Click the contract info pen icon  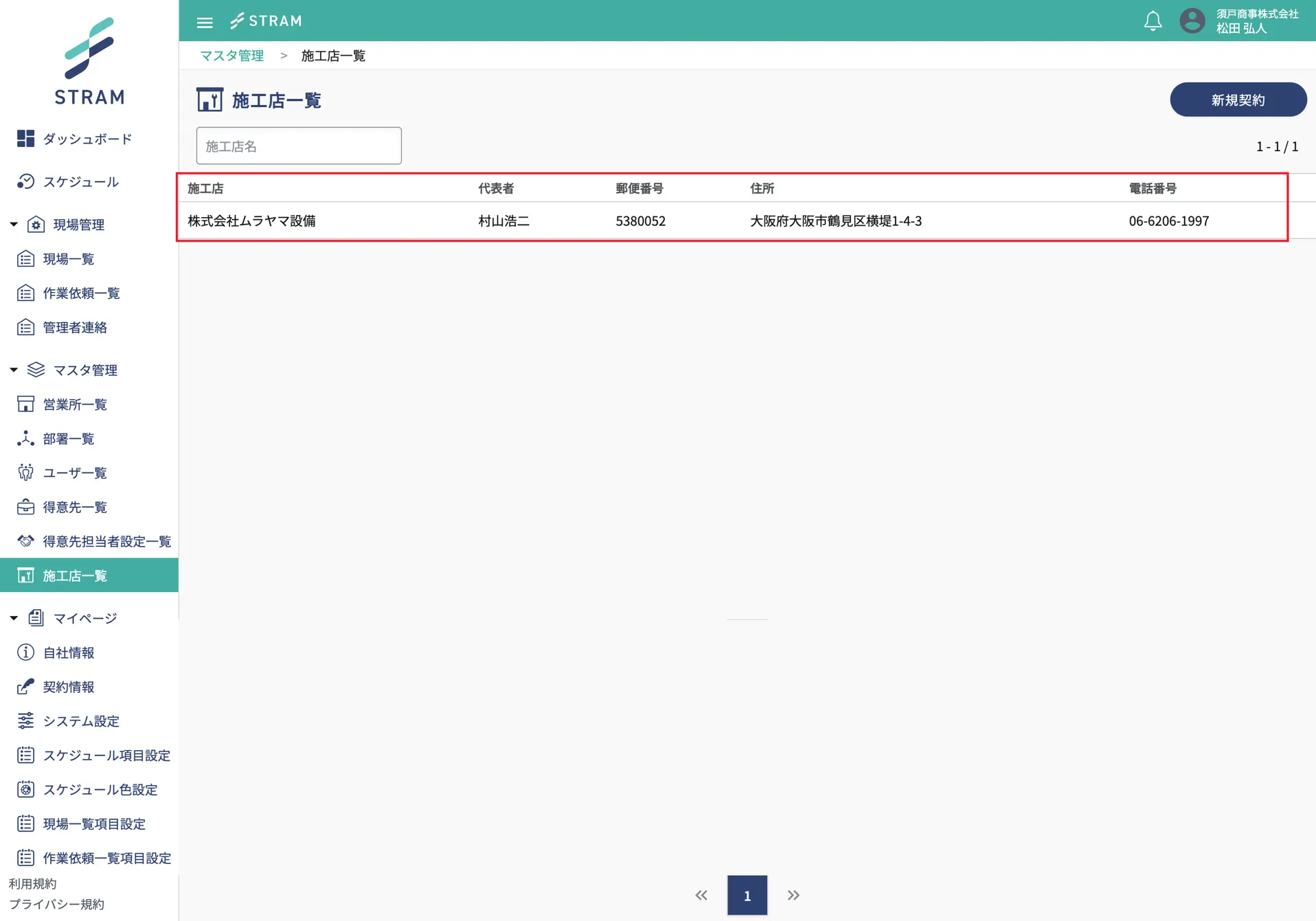pyautogui.click(x=25, y=687)
